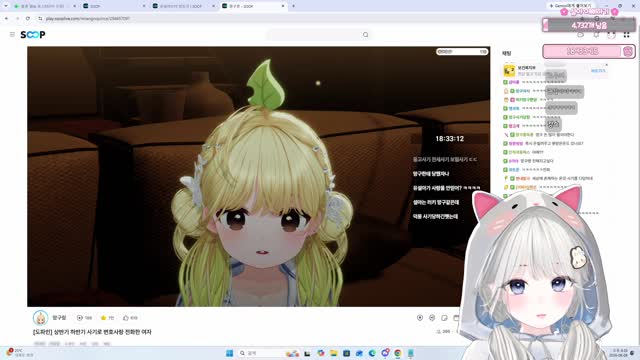Image resolution: width=640 pixels, height=360 pixels.
Task: Click the first round icon in the right group under the player
Action: click(x=420, y=318)
